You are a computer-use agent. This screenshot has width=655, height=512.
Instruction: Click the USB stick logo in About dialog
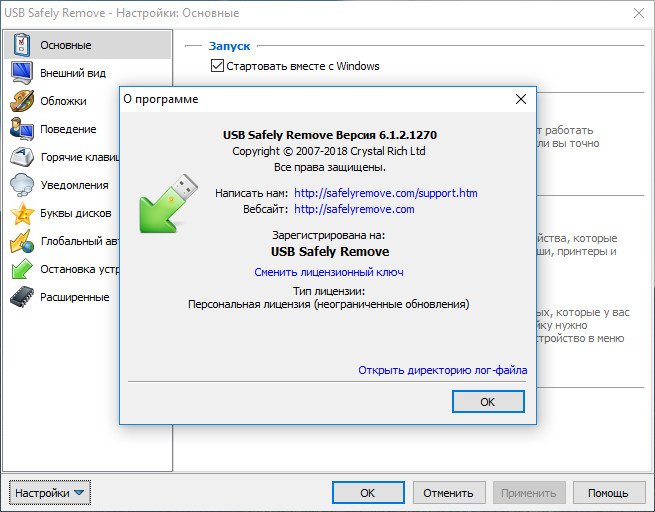point(168,203)
